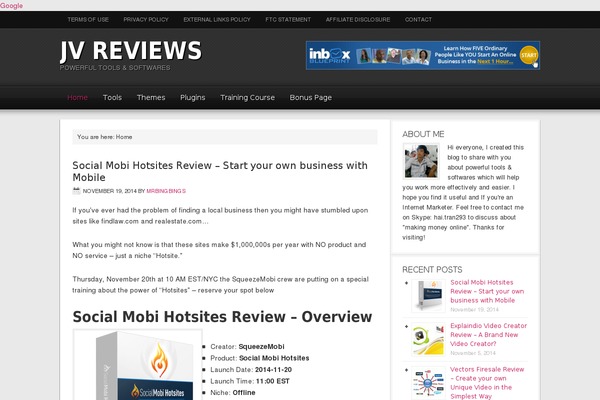
Task: Click the 'Powerful Tools & Softwares' tagline
Action: pos(115,68)
